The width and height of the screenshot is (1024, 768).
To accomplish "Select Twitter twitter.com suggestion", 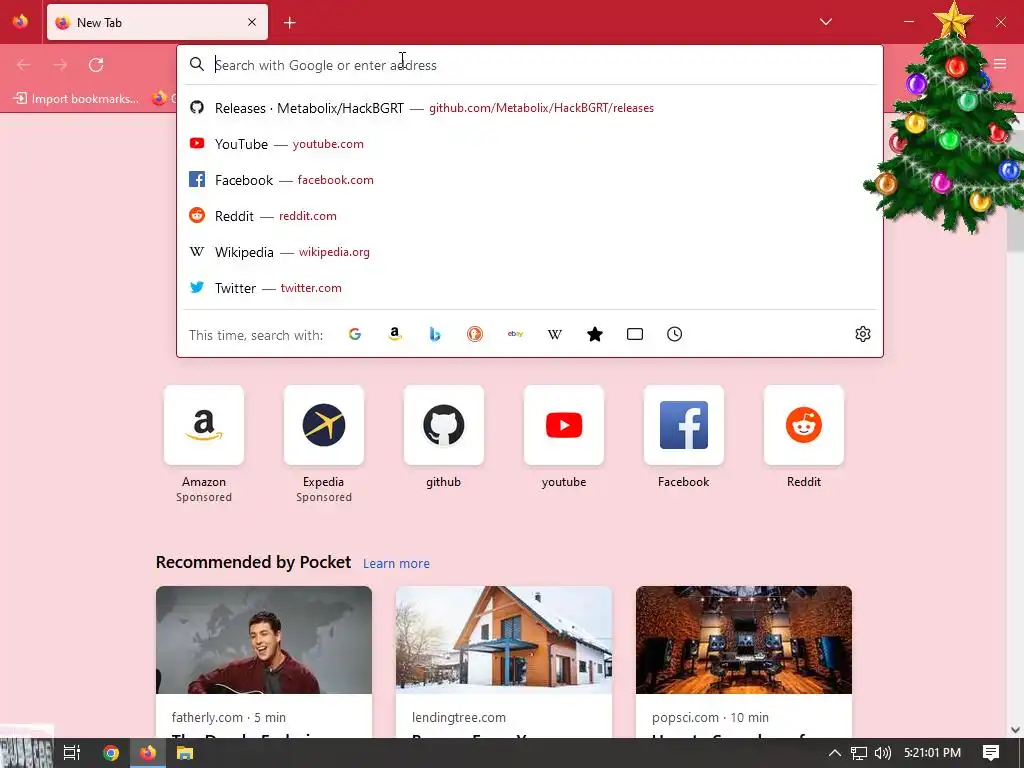I will pos(530,287).
